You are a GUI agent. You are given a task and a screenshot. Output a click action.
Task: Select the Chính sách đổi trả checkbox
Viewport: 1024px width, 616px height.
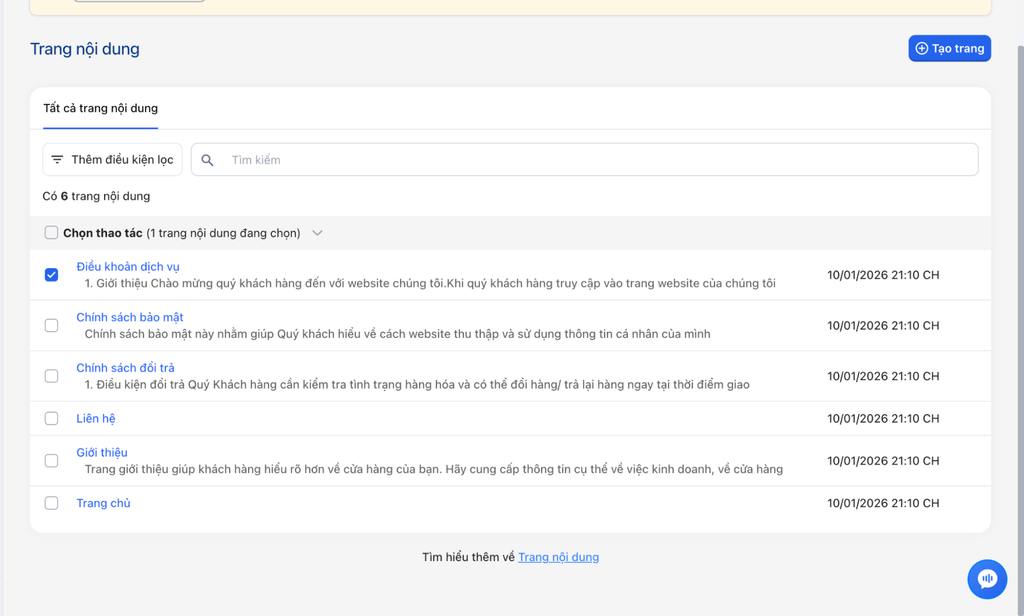point(51,376)
